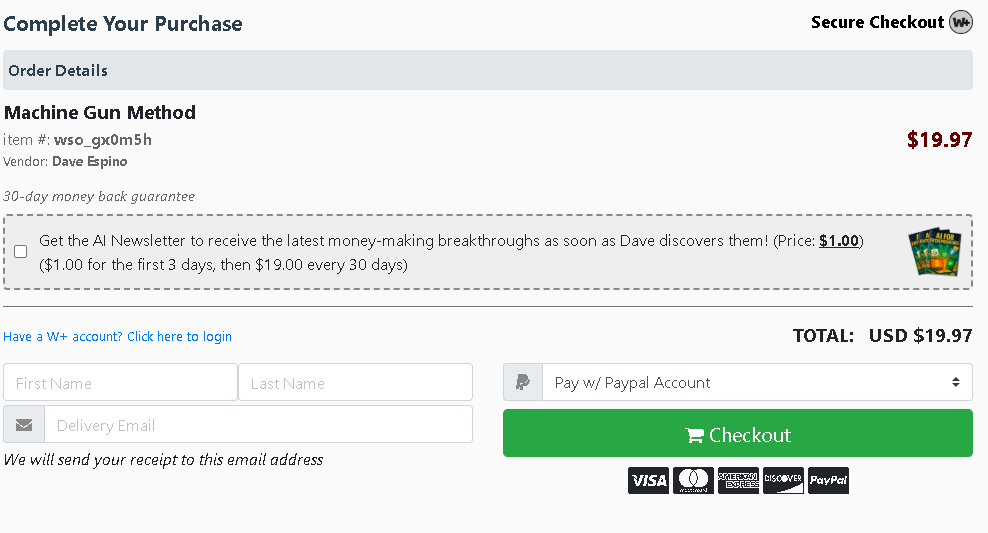This screenshot has width=988, height=533.
Task: Focus the First Name field
Action: [x=120, y=383]
